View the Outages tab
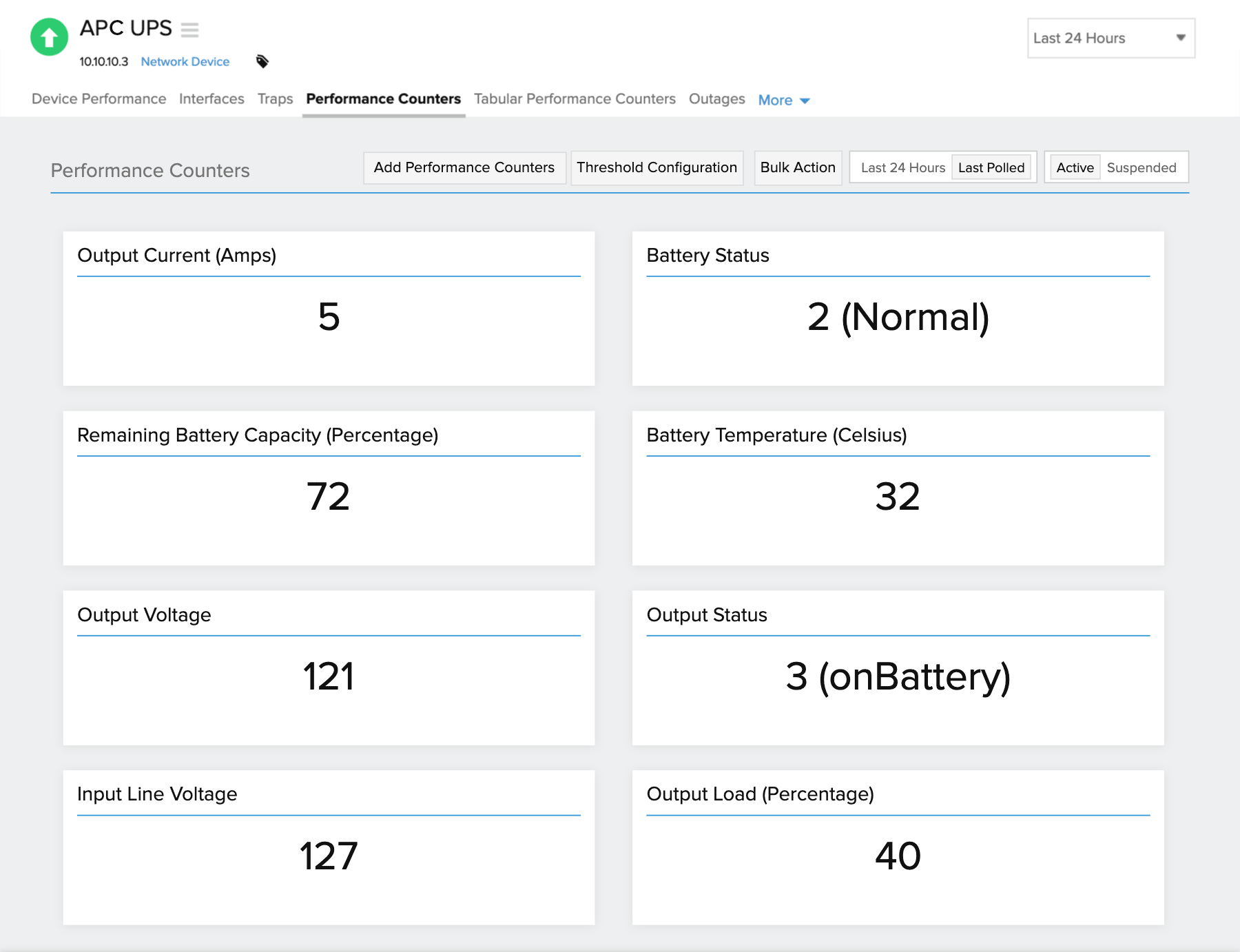 716,99
